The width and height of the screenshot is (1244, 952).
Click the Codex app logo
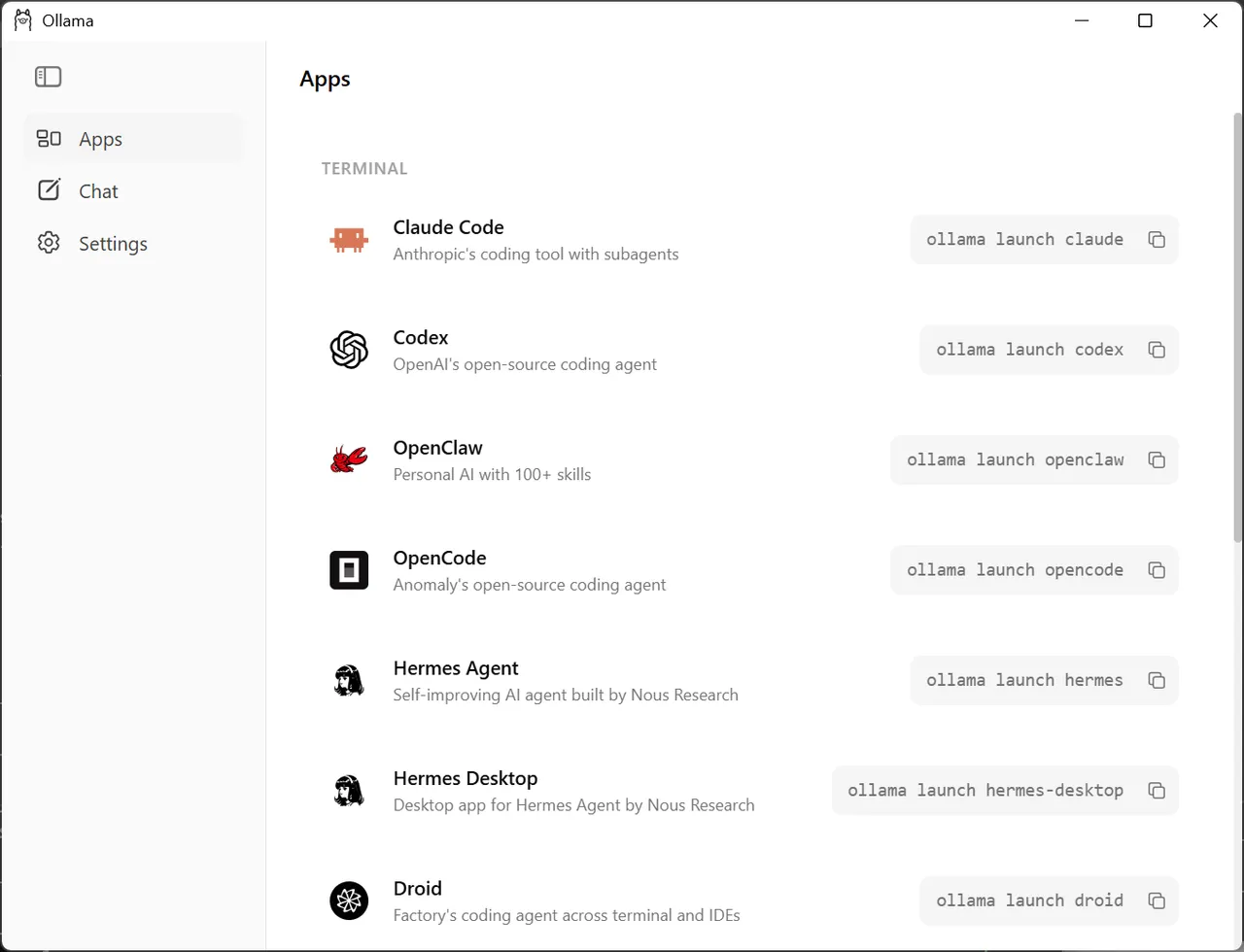349,350
